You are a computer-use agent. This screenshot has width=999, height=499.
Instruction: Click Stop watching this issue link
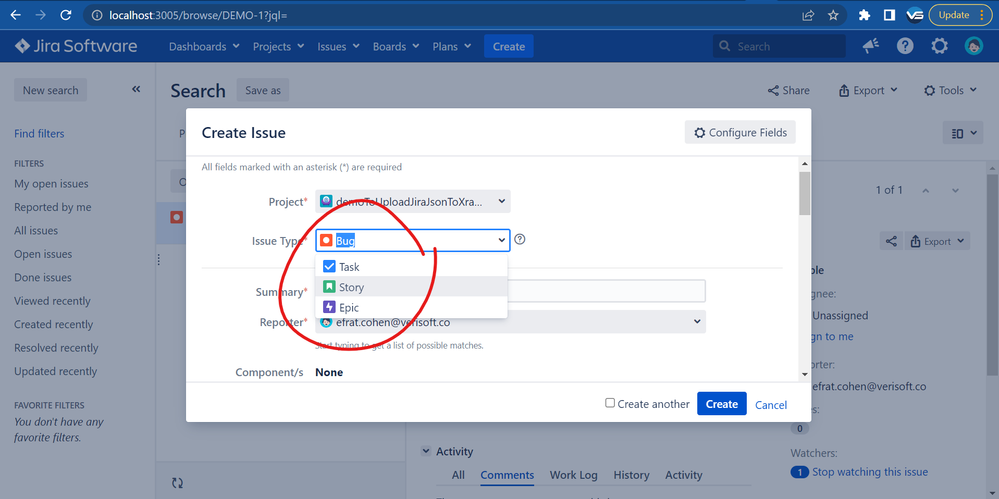(x=870, y=472)
